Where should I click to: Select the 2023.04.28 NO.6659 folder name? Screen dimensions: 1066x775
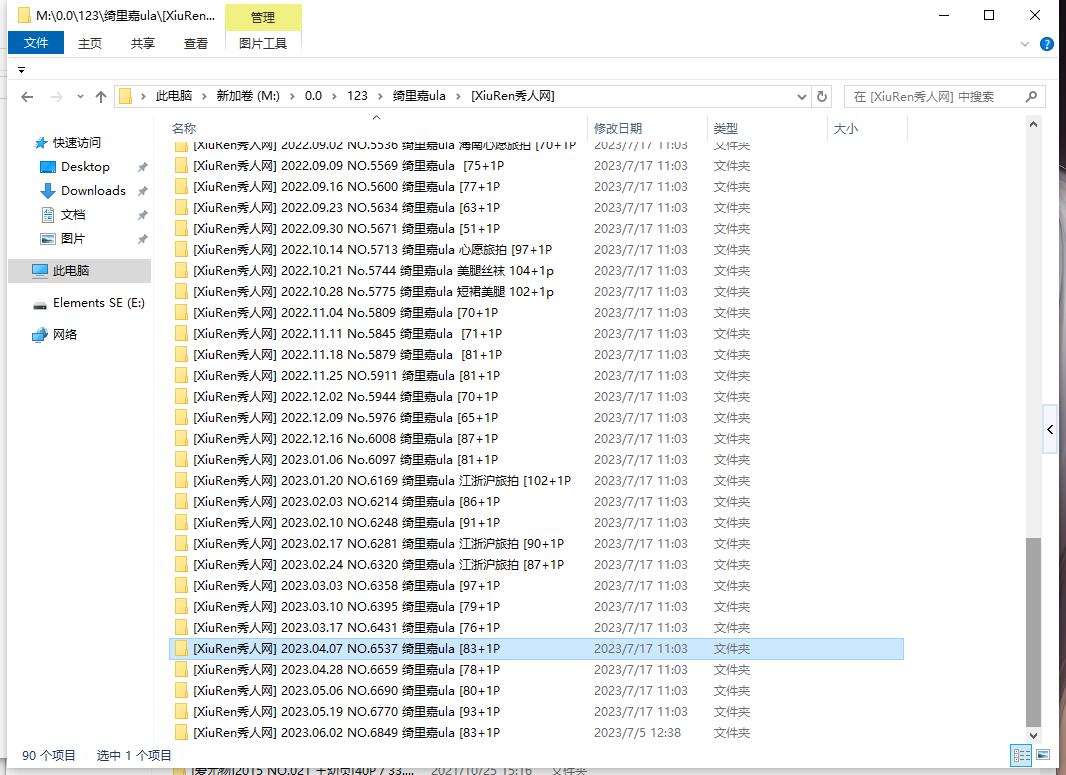pos(347,670)
